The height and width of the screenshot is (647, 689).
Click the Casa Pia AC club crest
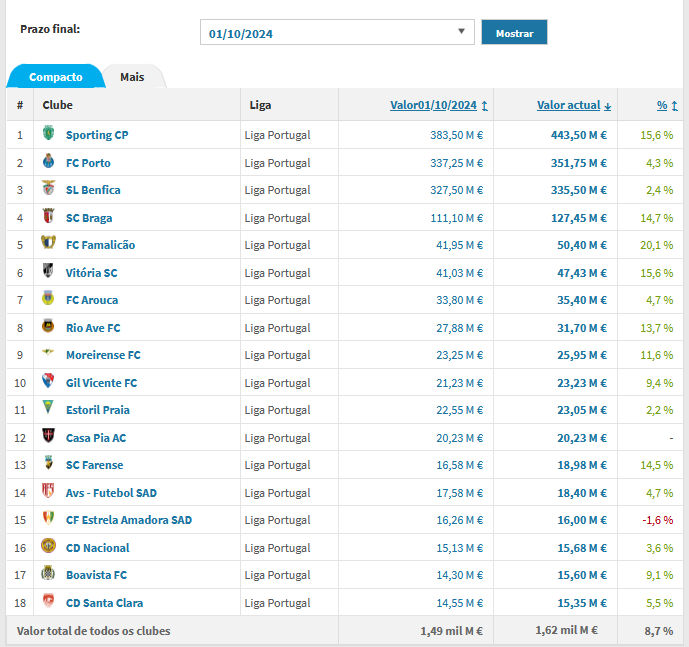pyautogui.click(x=48, y=436)
